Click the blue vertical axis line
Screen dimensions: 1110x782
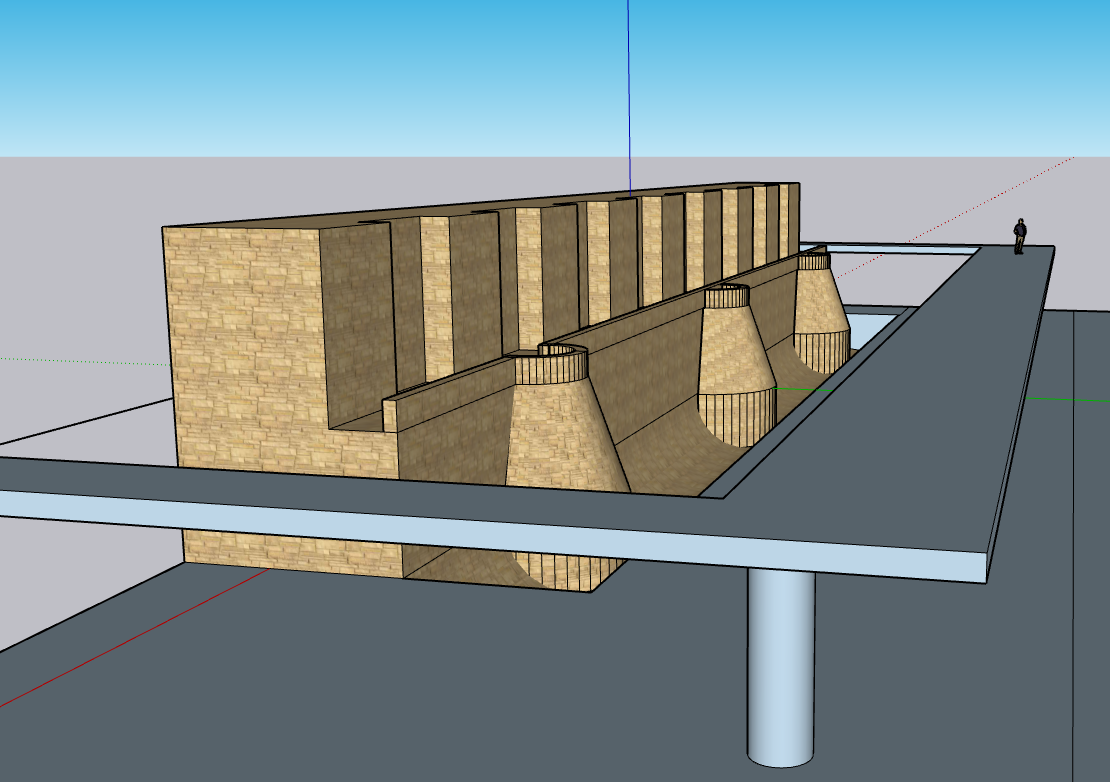click(x=629, y=90)
